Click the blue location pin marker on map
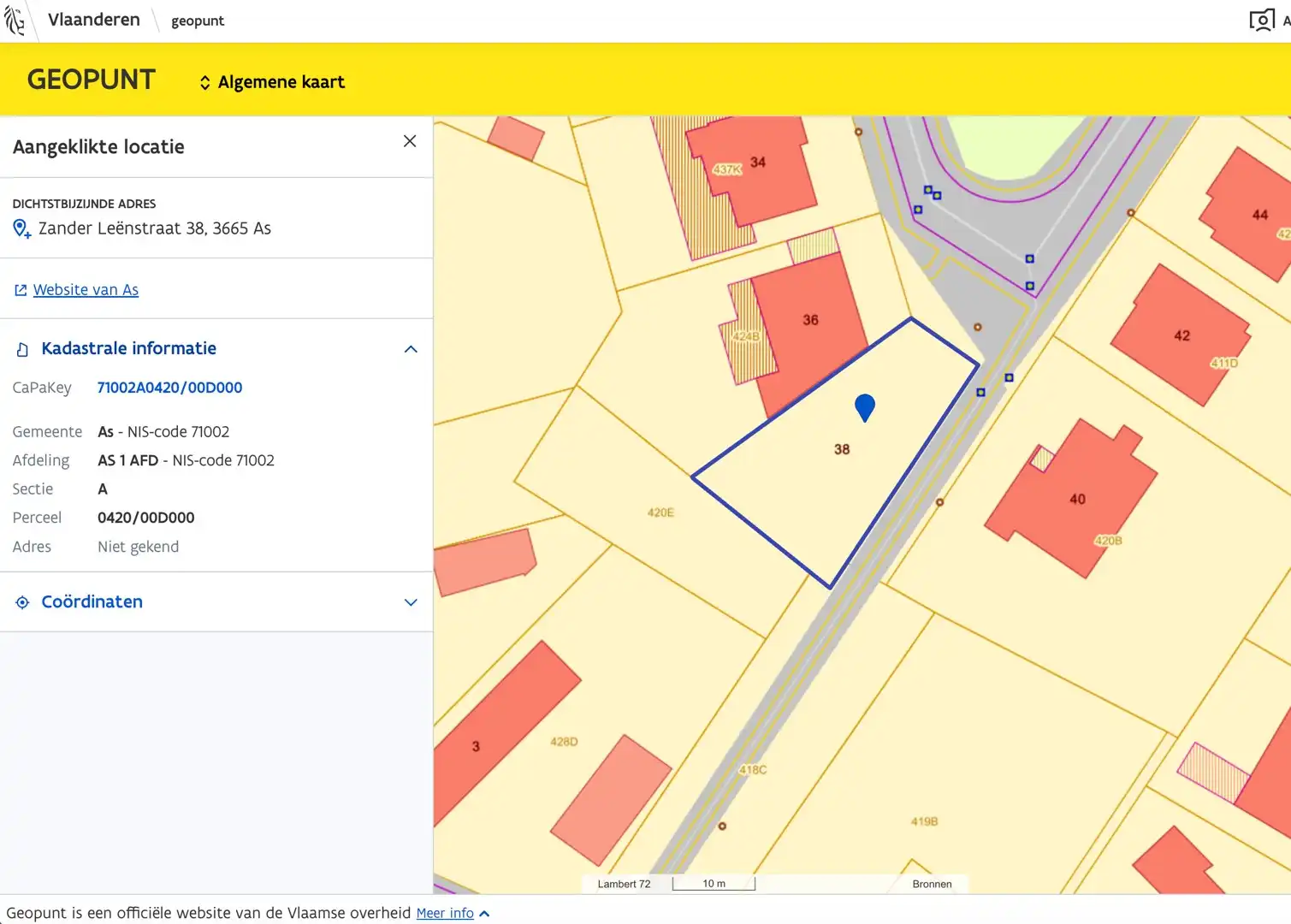Viewport: 1291px width, 924px height. [865, 407]
